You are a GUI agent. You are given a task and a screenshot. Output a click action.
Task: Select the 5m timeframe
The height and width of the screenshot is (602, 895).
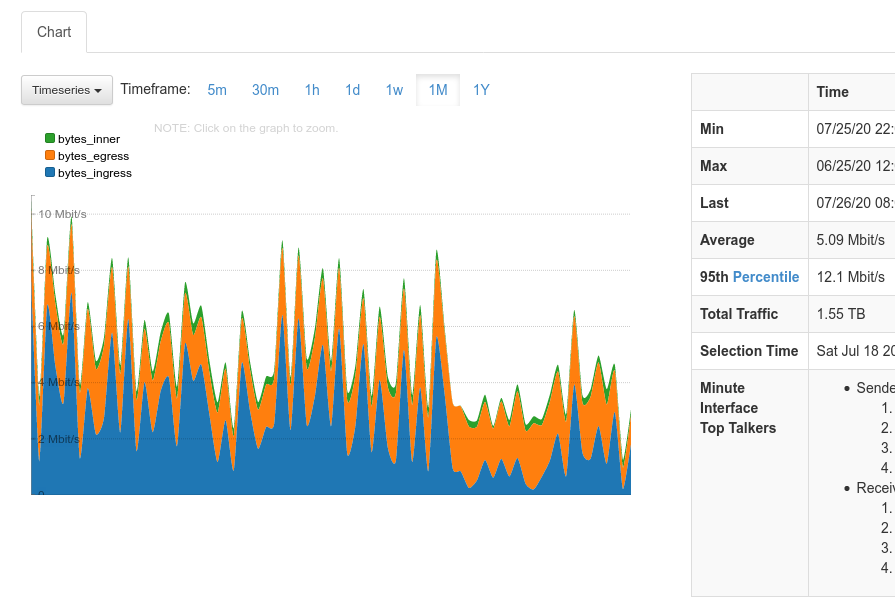[x=217, y=90]
